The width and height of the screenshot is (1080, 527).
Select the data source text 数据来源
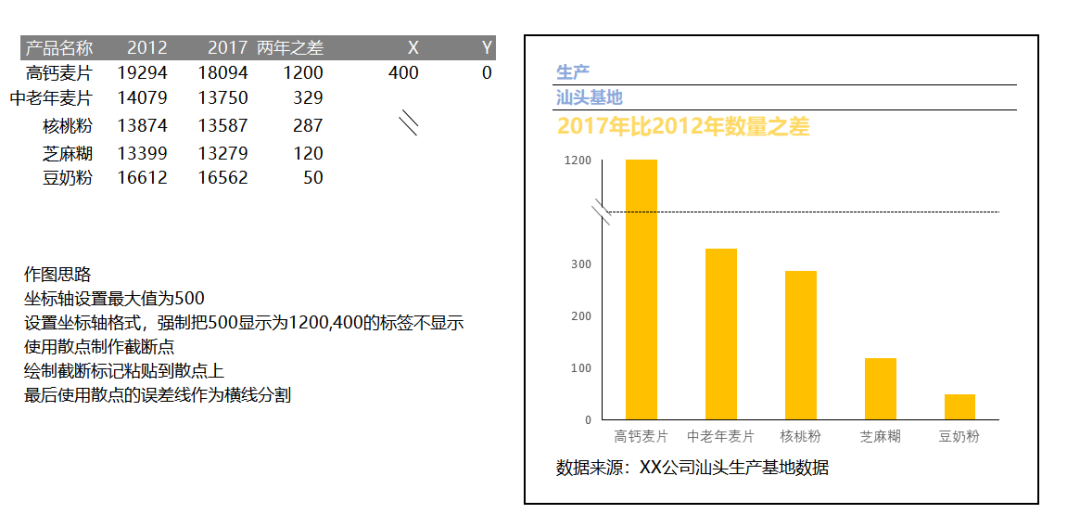click(692, 468)
